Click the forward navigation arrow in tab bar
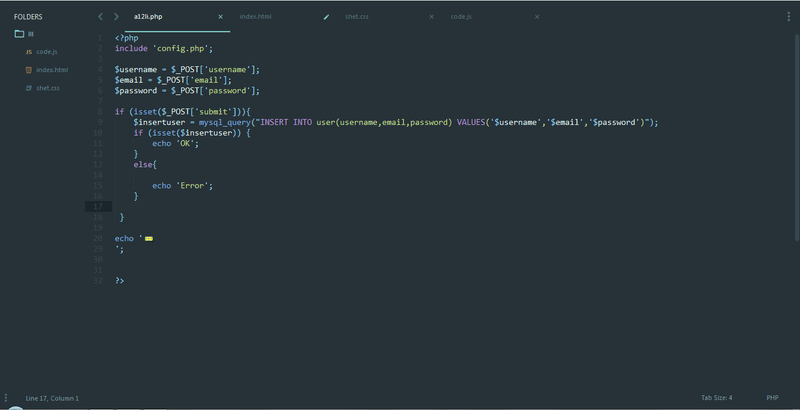The width and height of the screenshot is (800, 410). point(116,17)
